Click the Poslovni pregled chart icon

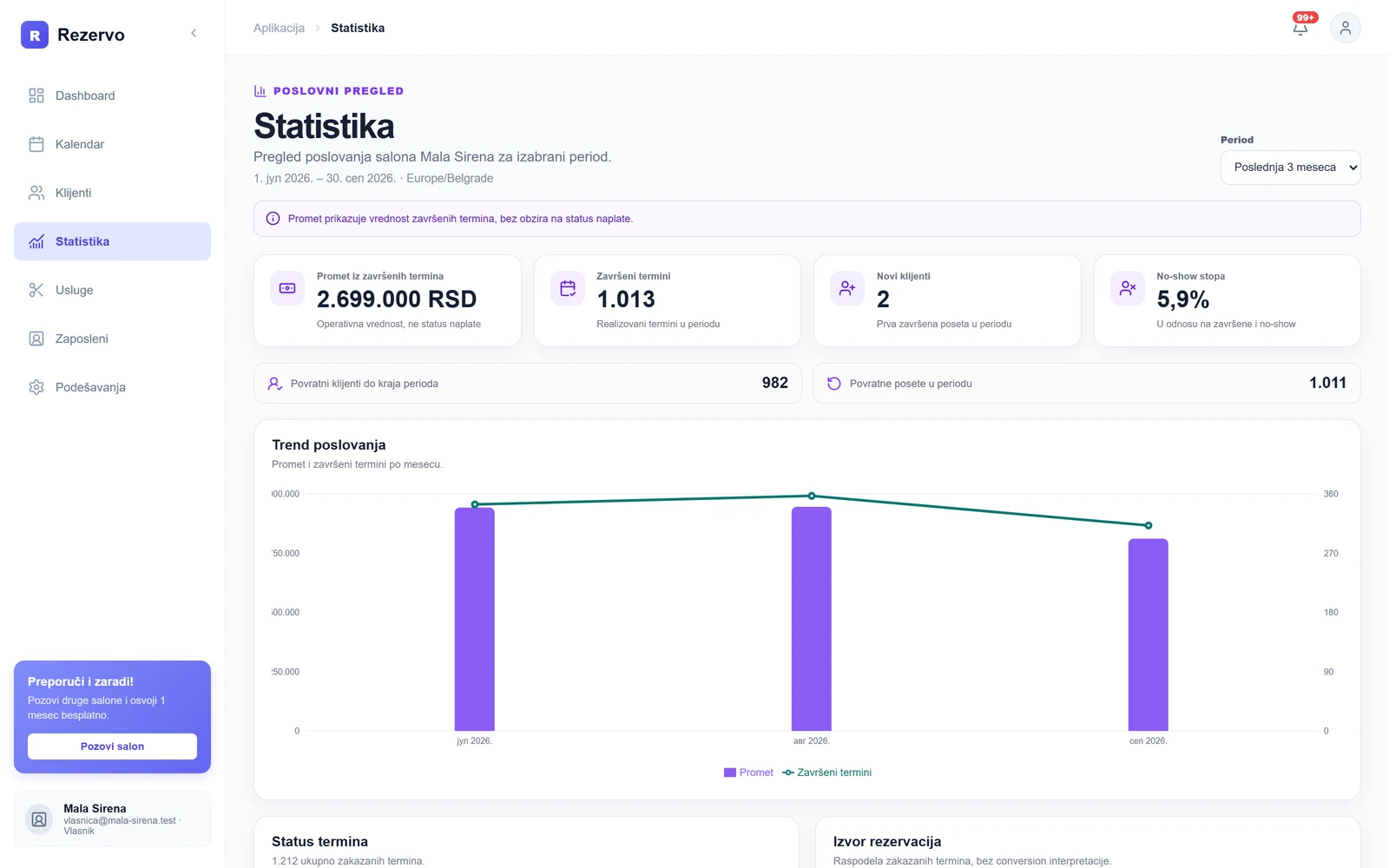260,90
